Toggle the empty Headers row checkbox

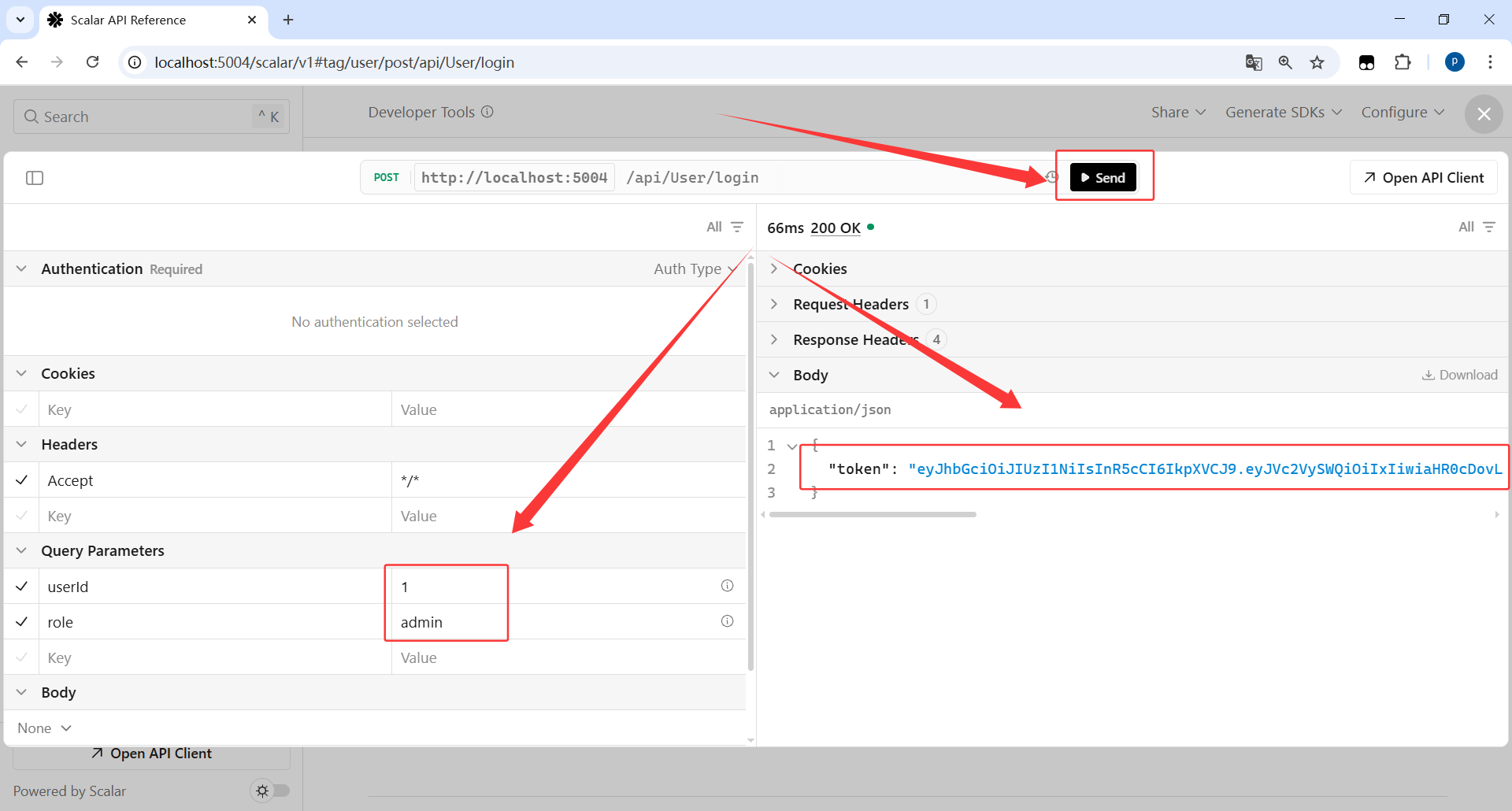22,516
